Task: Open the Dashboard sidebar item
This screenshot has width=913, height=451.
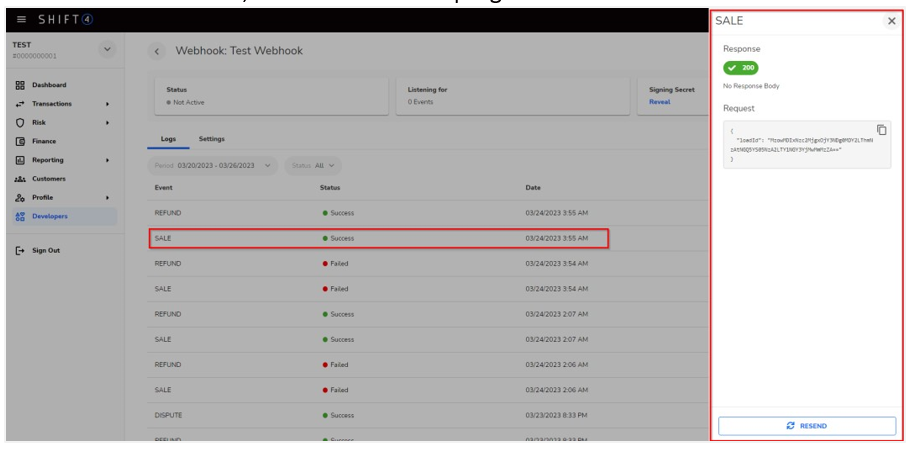Action: (48, 85)
